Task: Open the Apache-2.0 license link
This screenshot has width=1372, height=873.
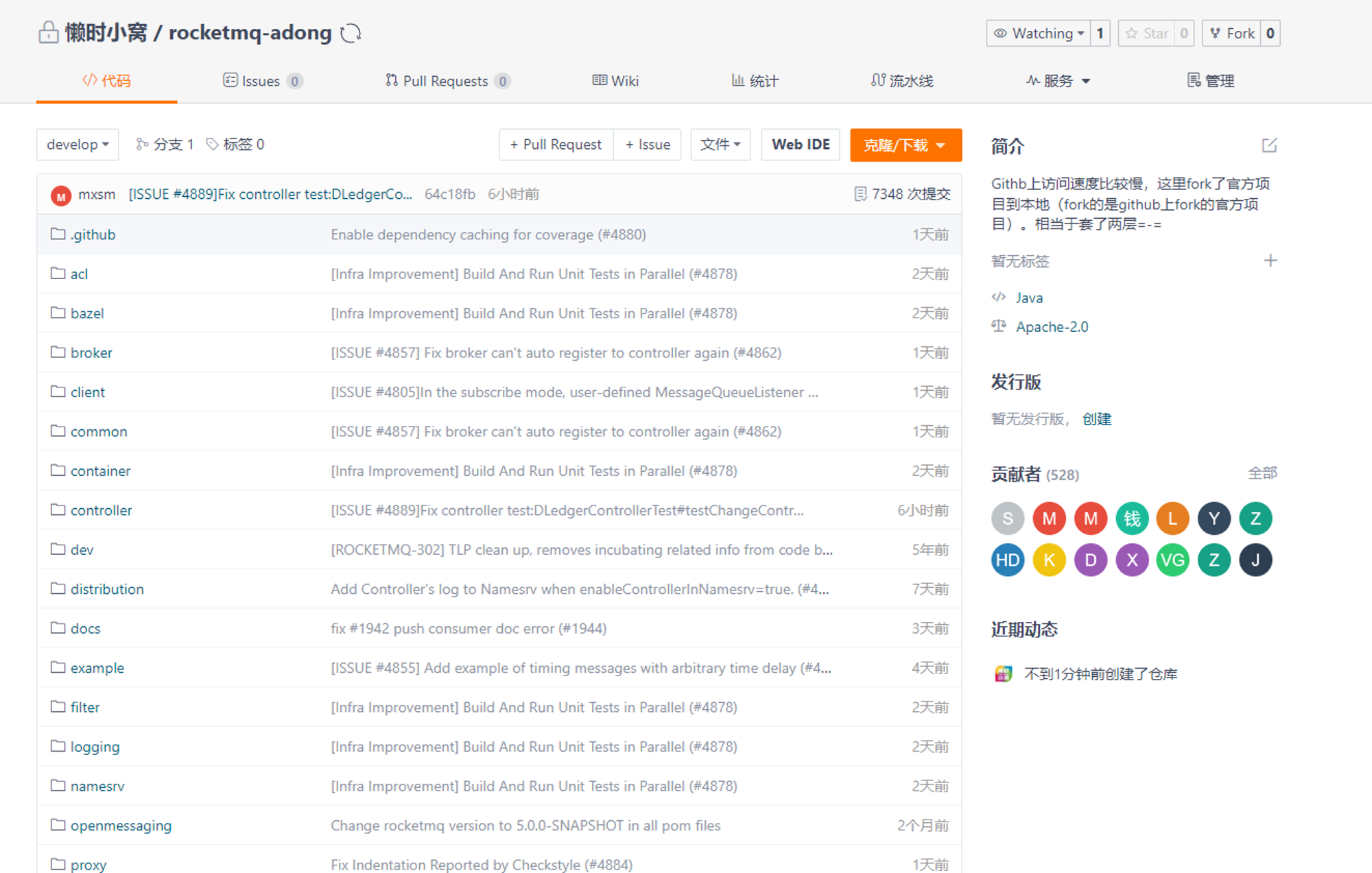Action: pos(1052,326)
